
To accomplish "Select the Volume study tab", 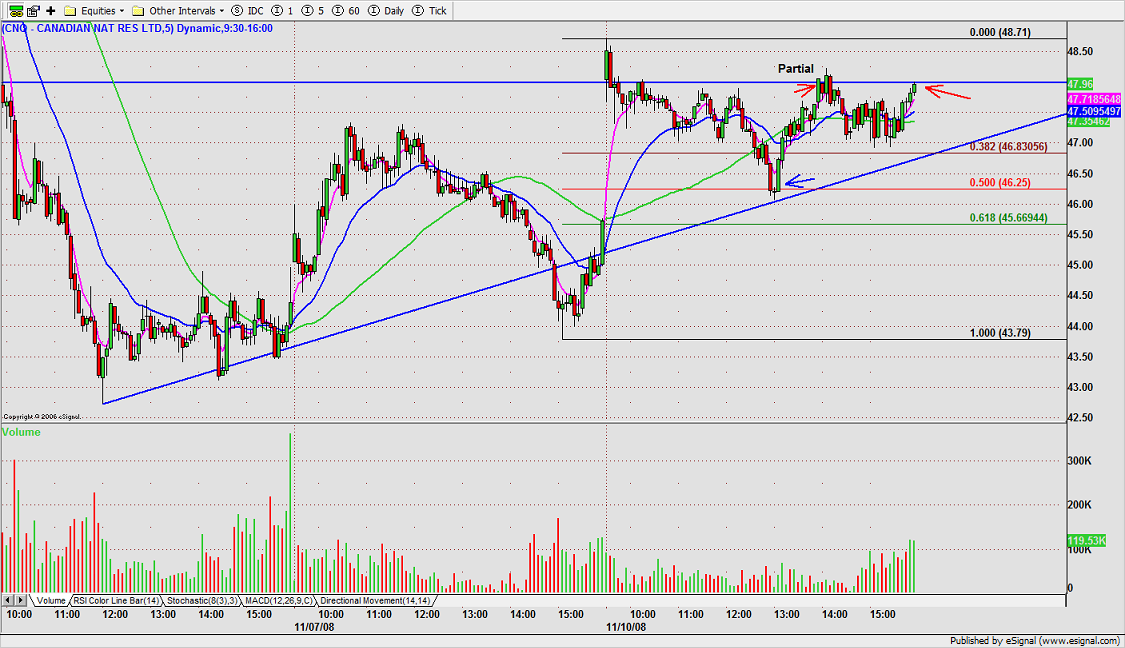I will [x=50, y=601].
